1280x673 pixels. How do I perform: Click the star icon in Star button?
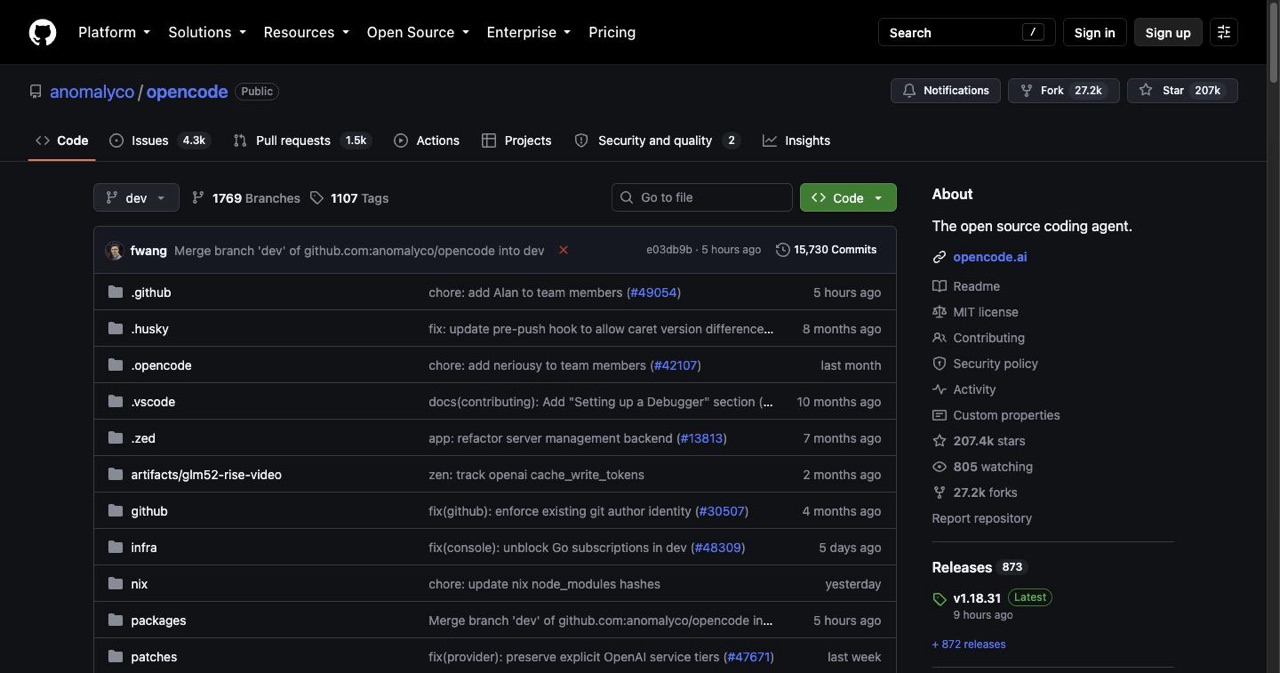pos(1146,90)
